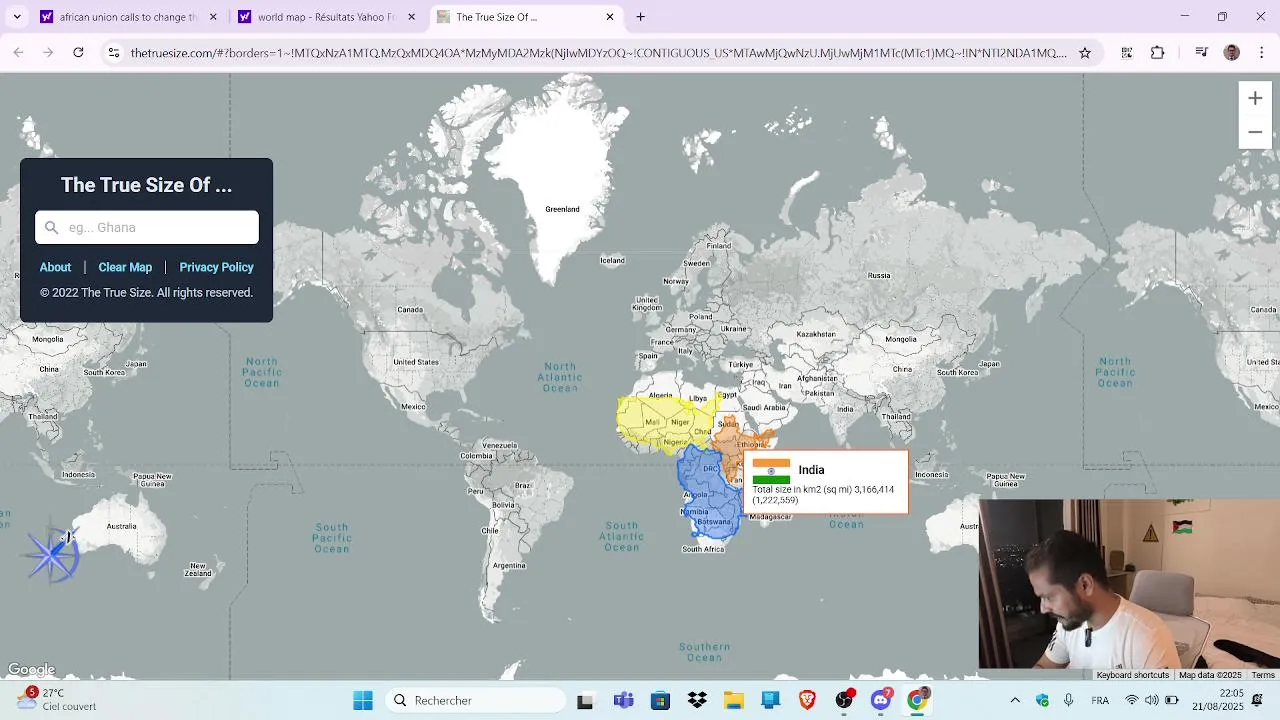Open the Chrome three-dot menu
Viewport: 1280px width, 720px height.
[1261, 53]
